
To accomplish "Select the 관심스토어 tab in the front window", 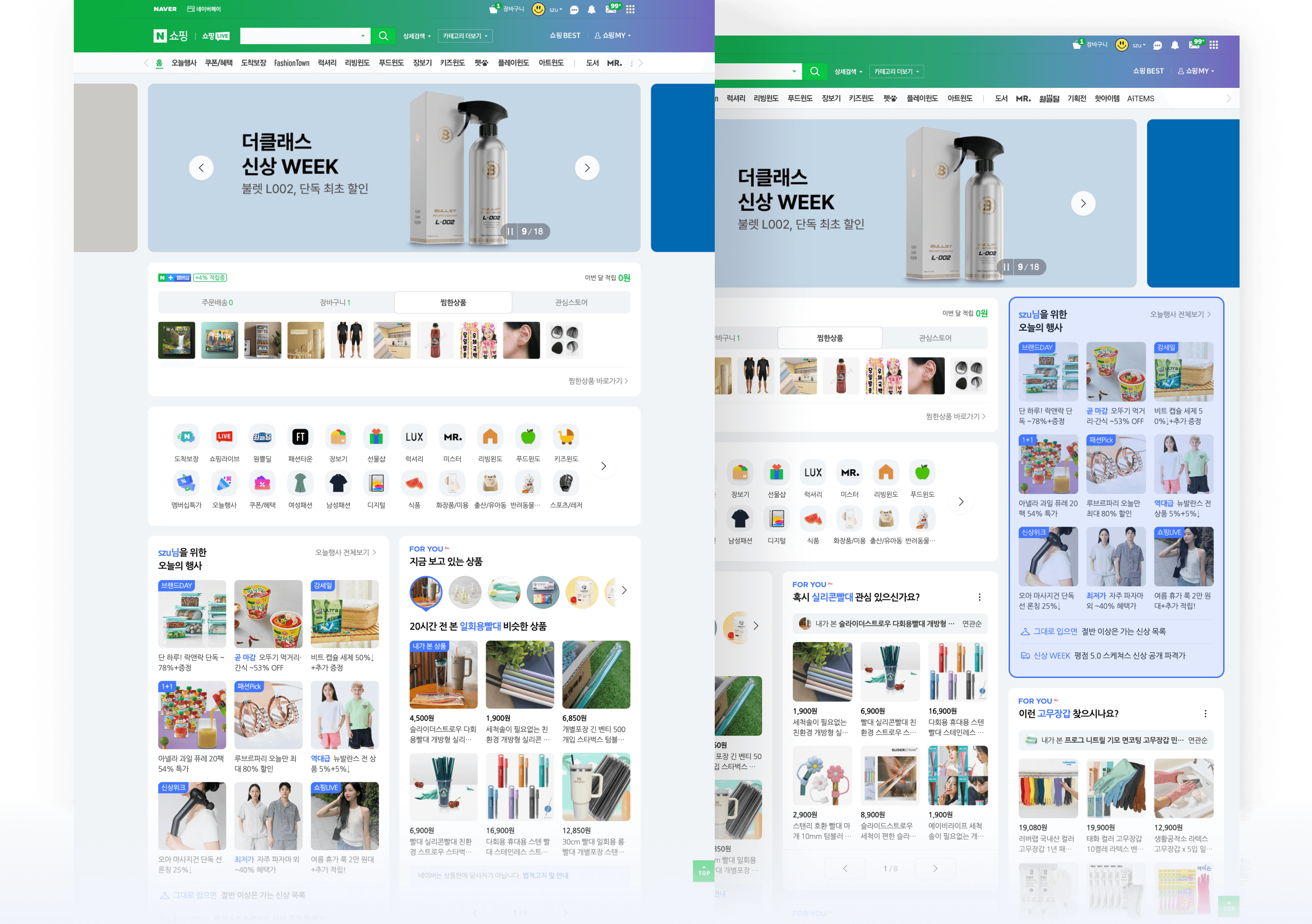I will [571, 302].
